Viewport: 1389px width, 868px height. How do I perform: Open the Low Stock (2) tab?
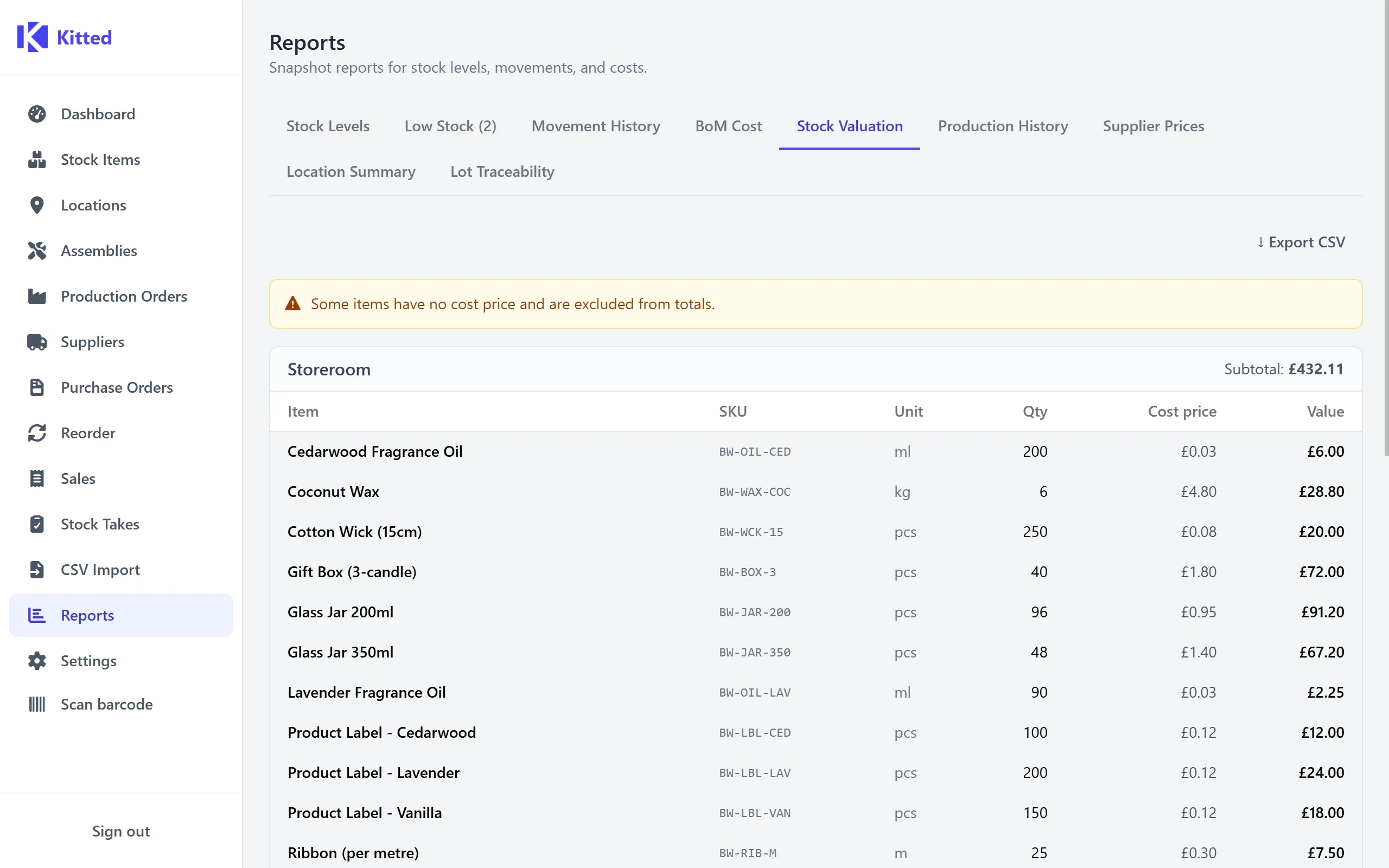450,126
